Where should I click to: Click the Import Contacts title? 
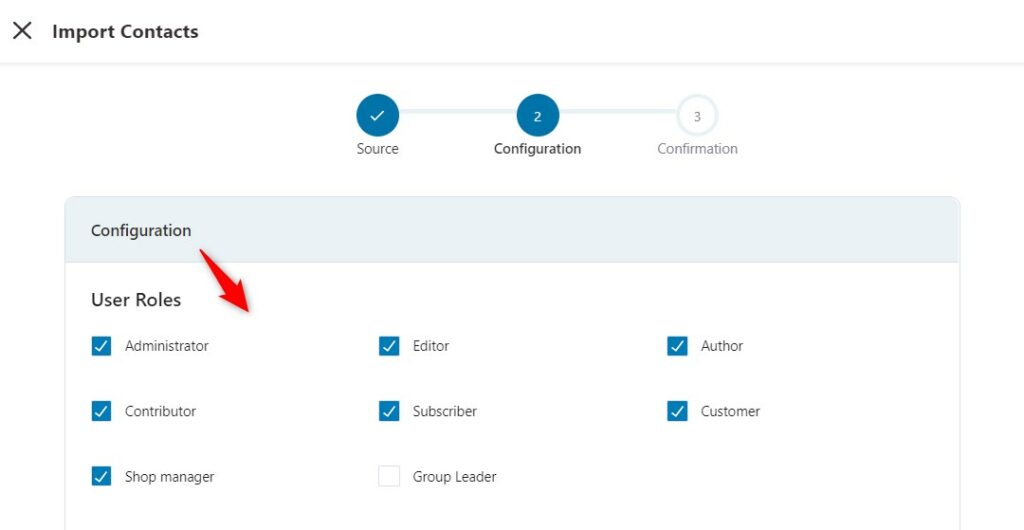point(125,31)
